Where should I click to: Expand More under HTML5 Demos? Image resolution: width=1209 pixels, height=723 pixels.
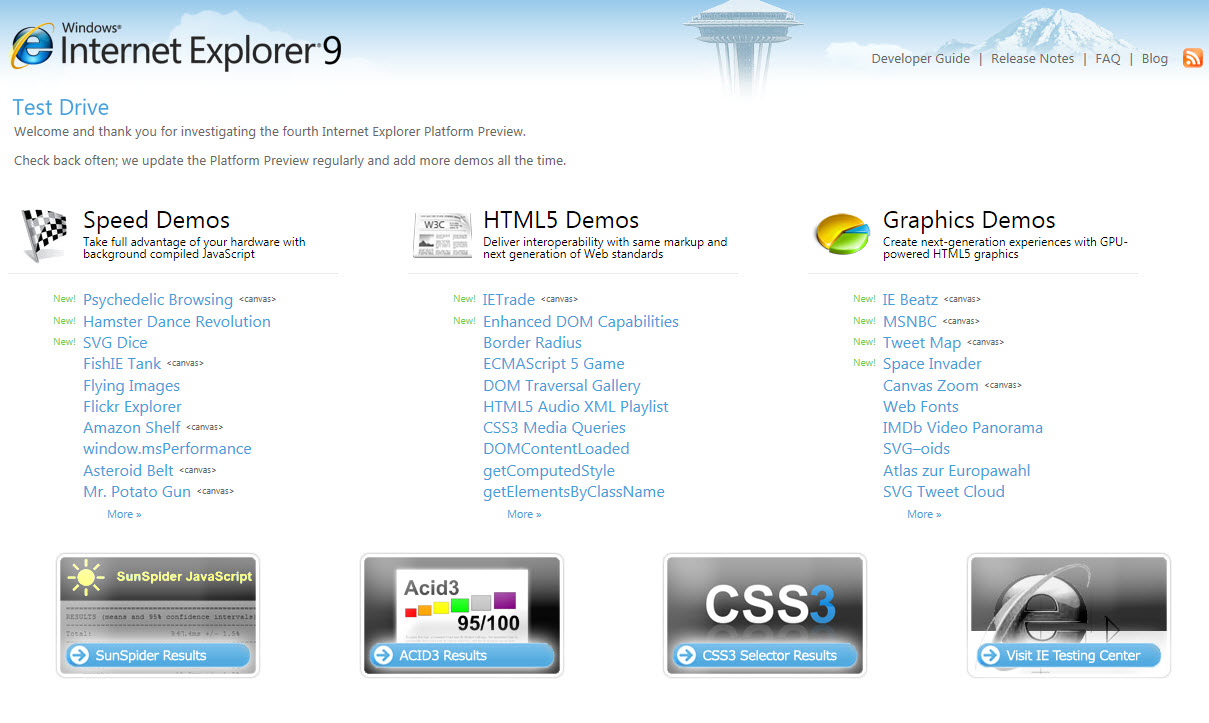click(x=524, y=514)
